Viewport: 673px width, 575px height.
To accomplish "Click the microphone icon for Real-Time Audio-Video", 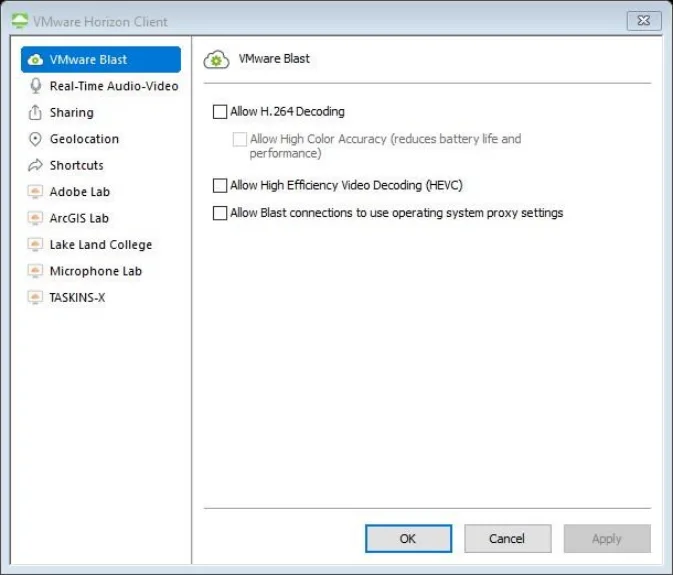I will click(x=36, y=86).
